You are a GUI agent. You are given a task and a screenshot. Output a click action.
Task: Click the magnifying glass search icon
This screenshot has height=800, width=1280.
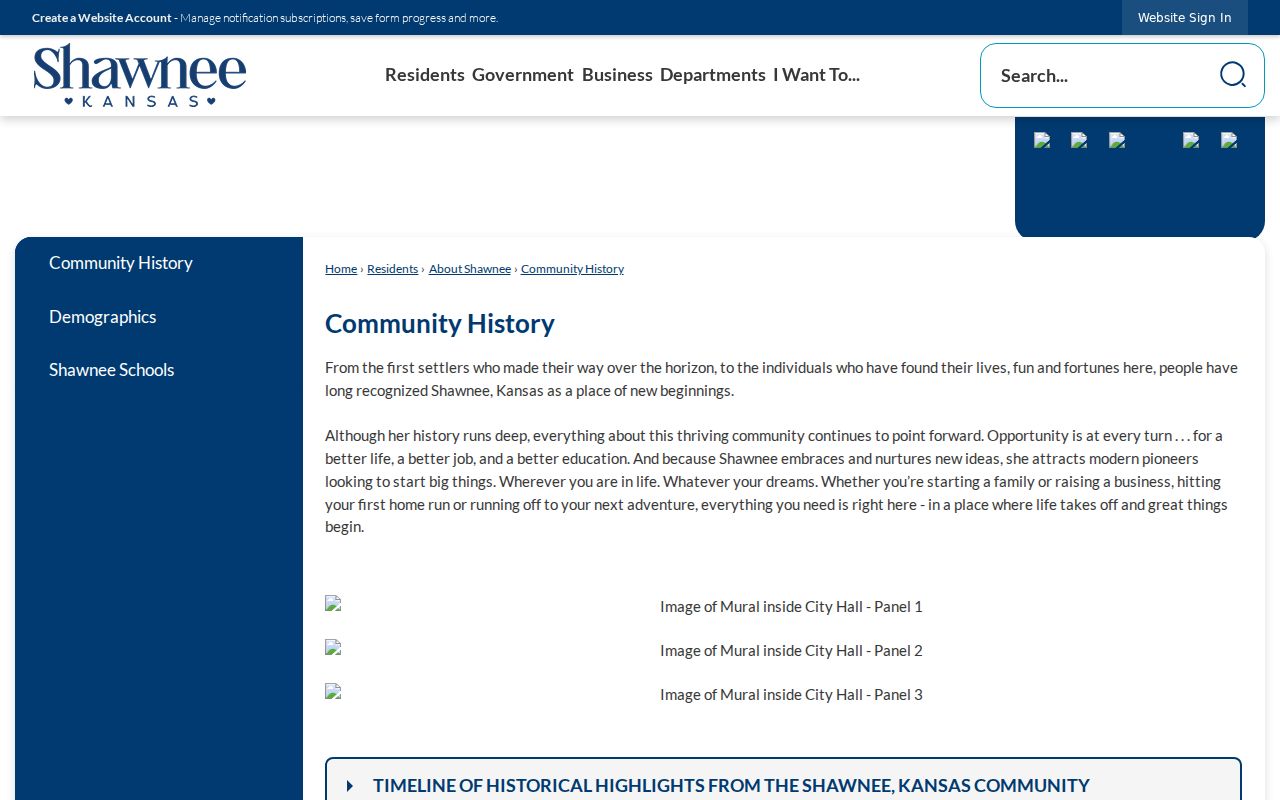point(1232,75)
